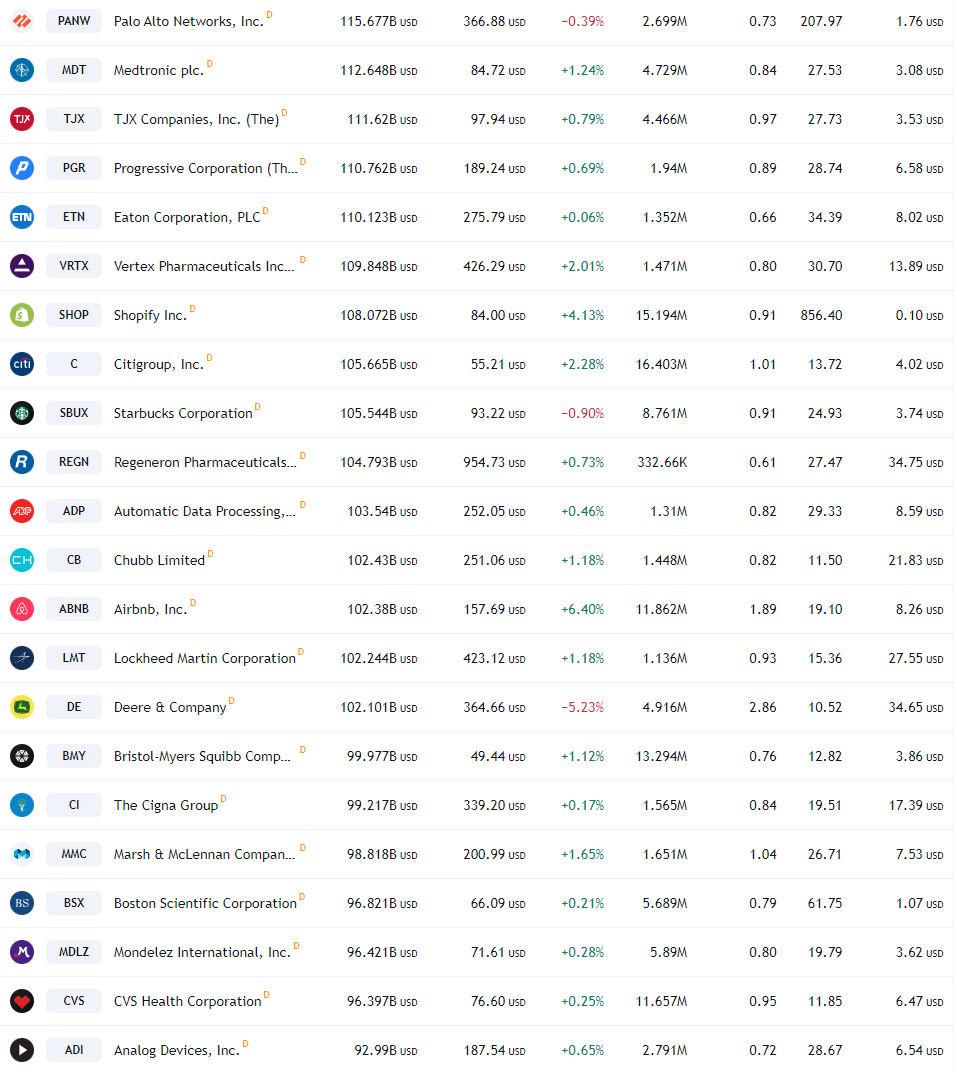Screen dimensions: 955x1071
Task: Click the Cigna Group logo icon
Action: tap(22, 805)
